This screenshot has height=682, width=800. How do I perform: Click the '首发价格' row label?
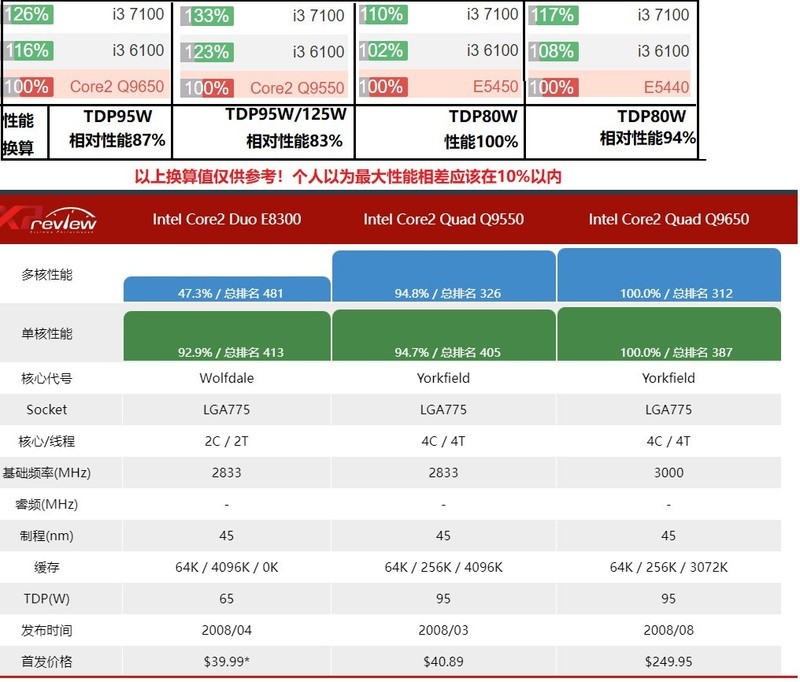point(47,662)
